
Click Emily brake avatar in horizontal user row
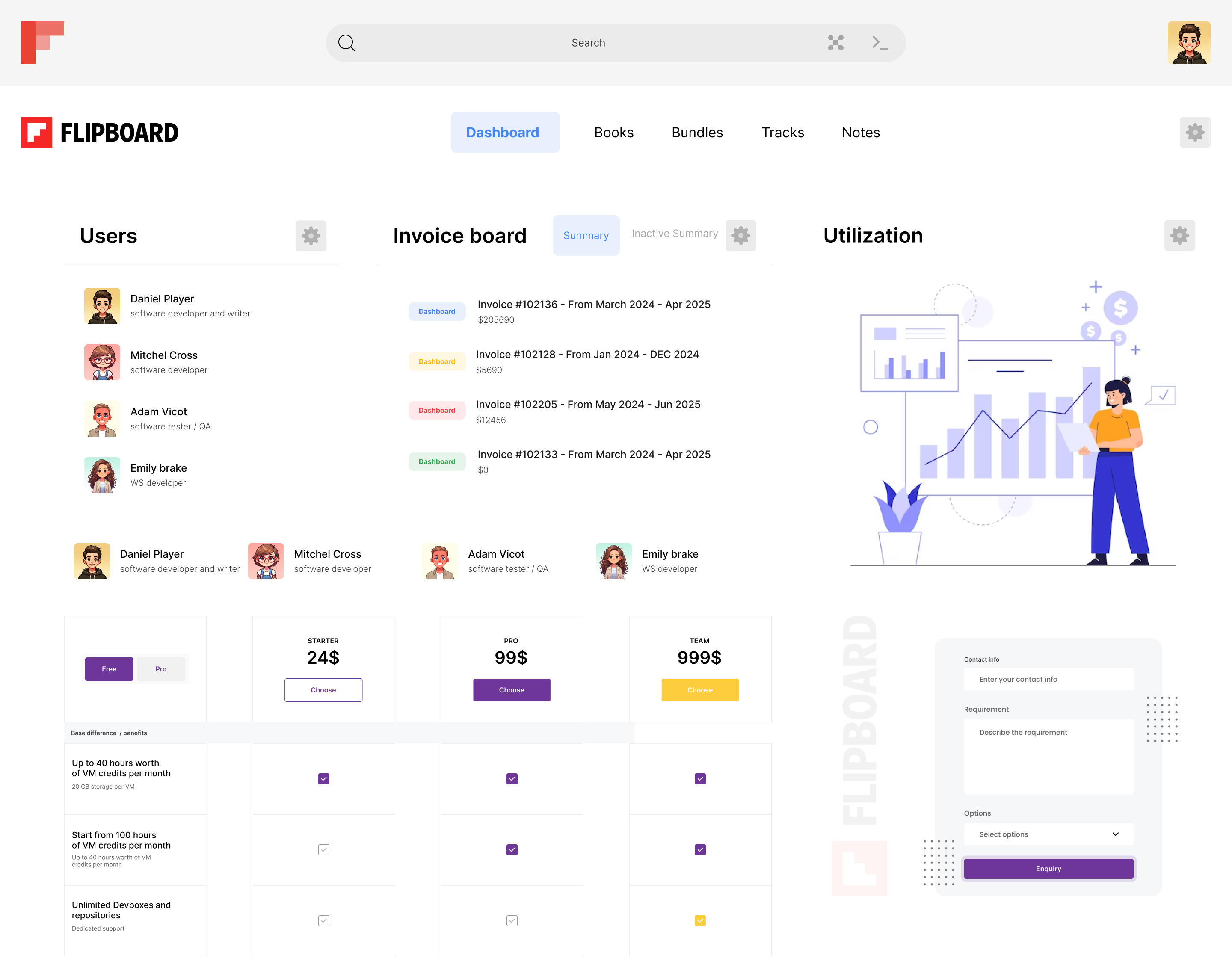(613, 561)
